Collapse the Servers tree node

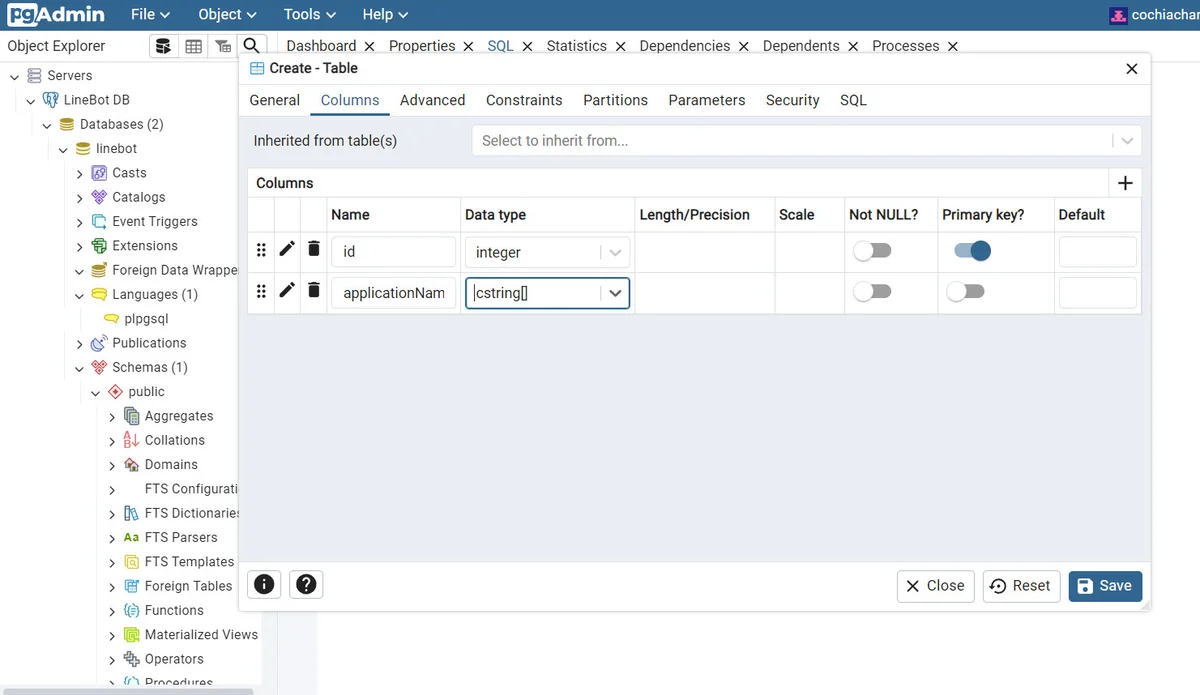pyautogui.click(x=15, y=76)
